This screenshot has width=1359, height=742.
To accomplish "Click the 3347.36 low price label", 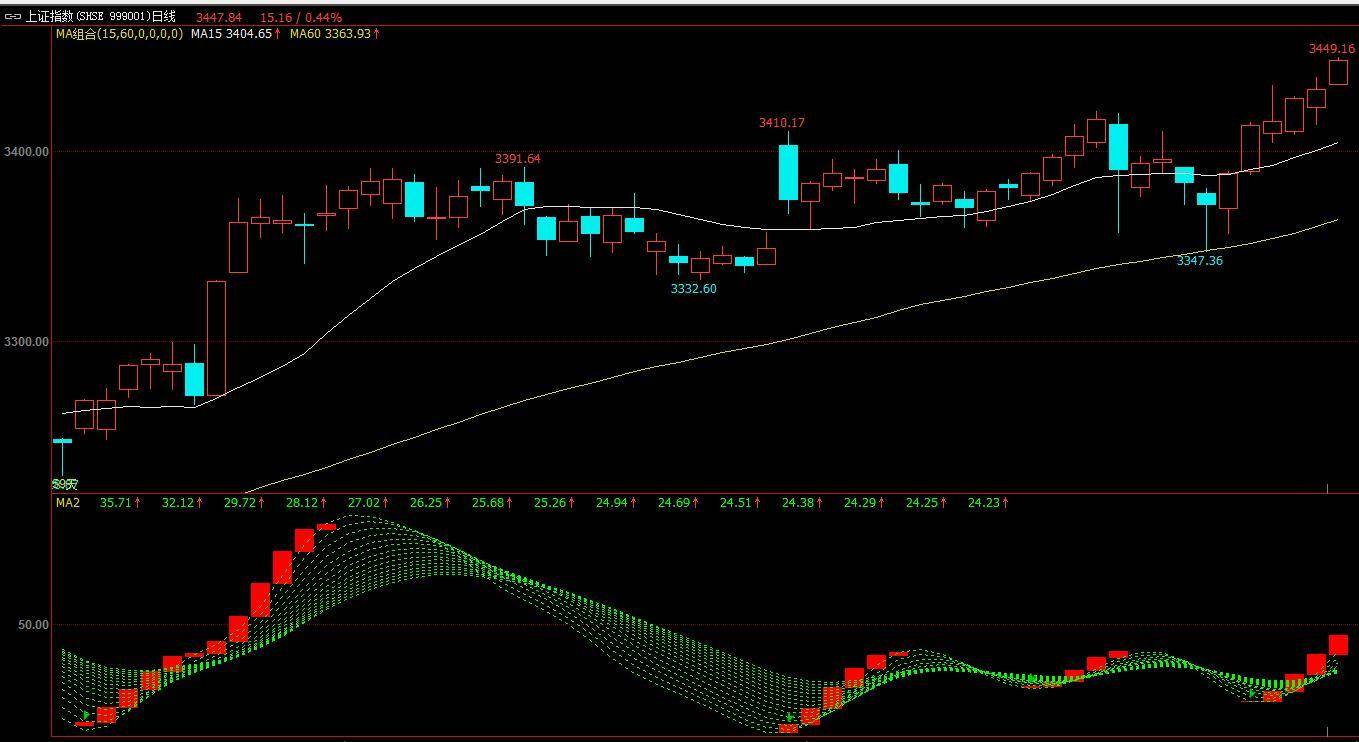I will pyautogui.click(x=1199, y=260).
